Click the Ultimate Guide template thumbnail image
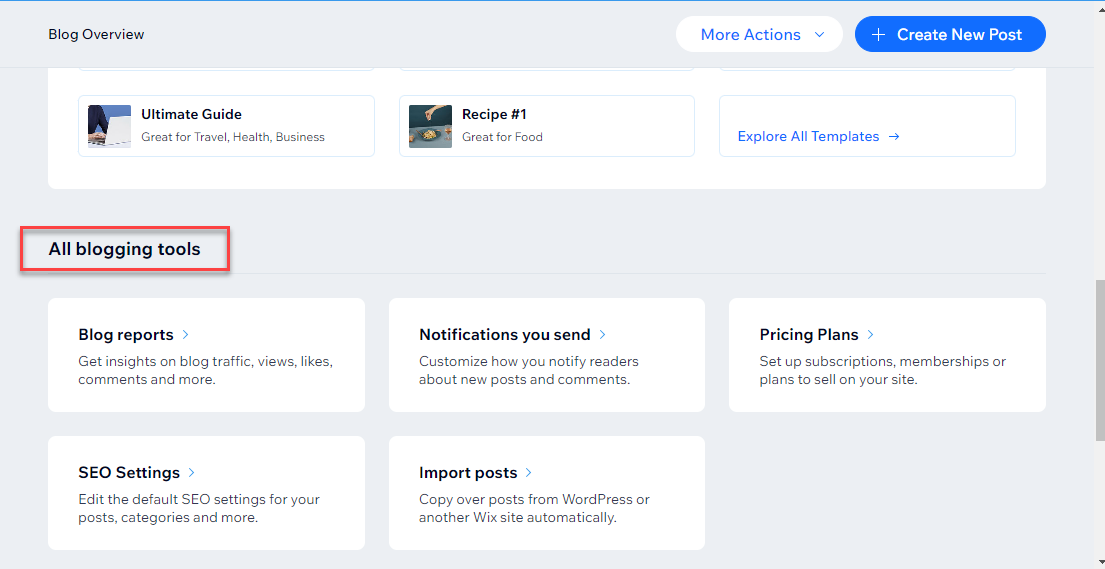The width and height of the screenshot is (1105, 569). tap(109, 126)
